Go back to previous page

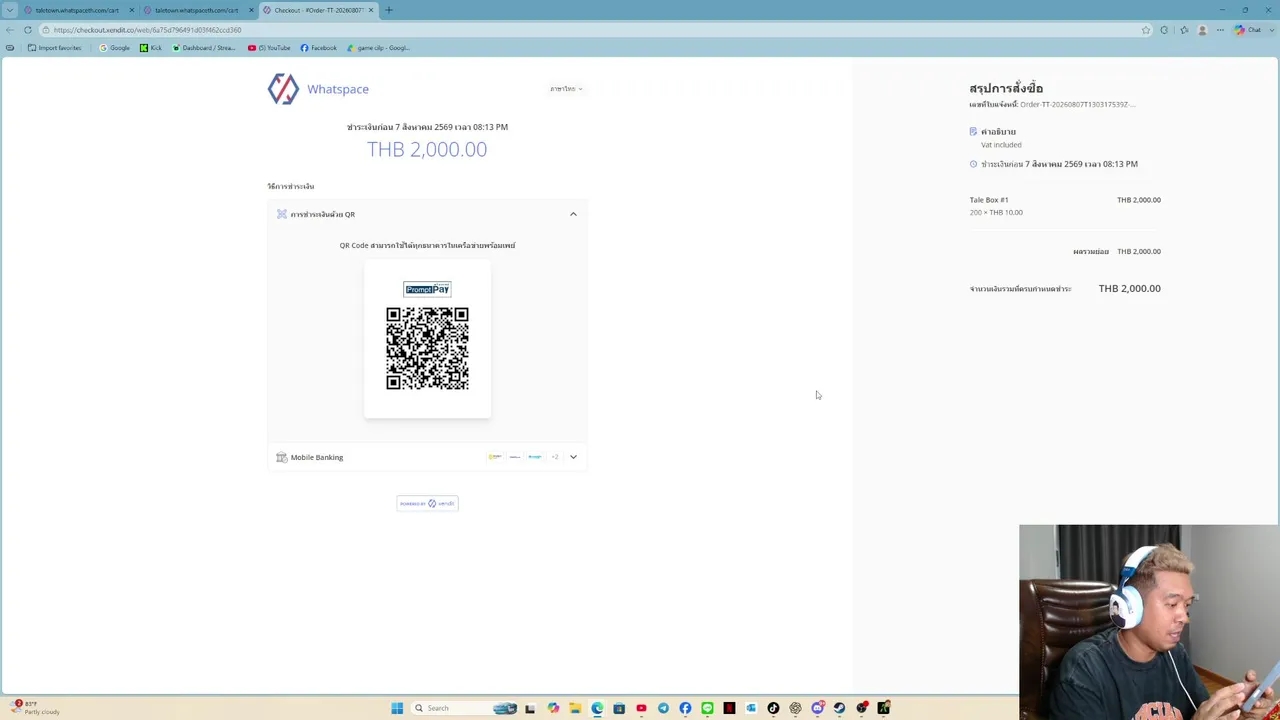point(10,30)
